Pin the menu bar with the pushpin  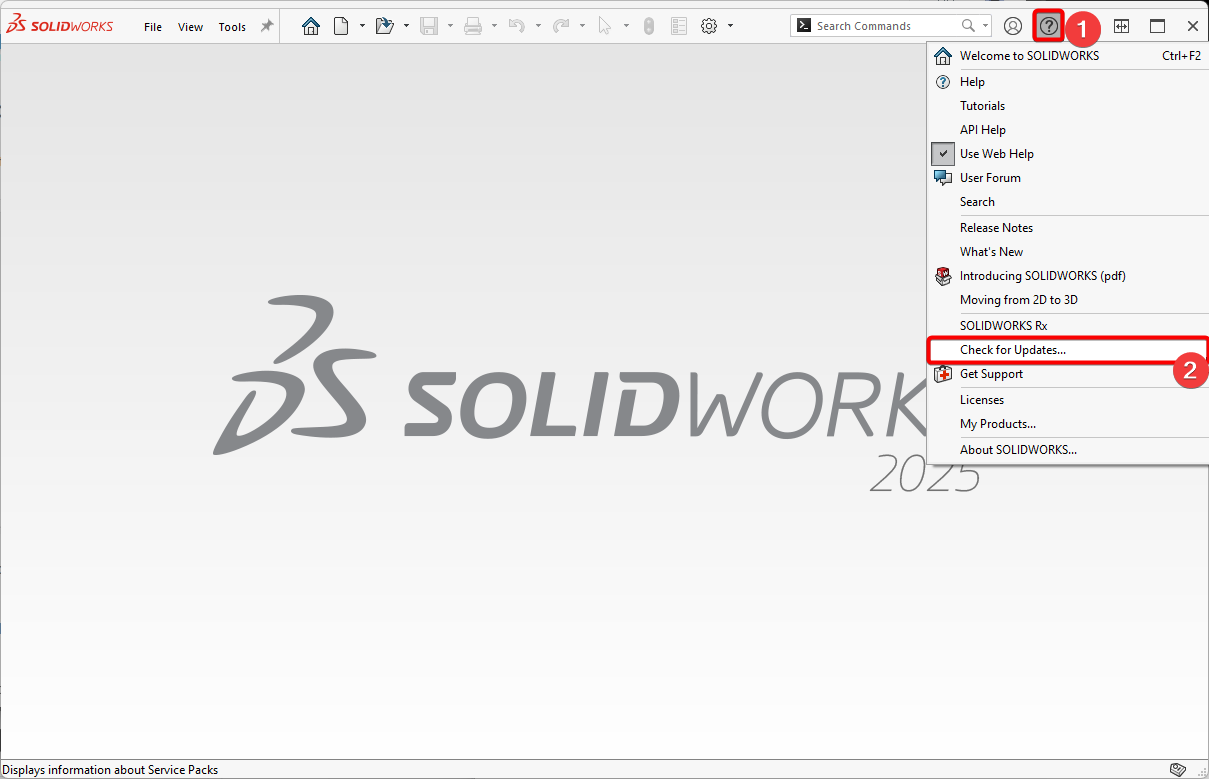(269, 26)
